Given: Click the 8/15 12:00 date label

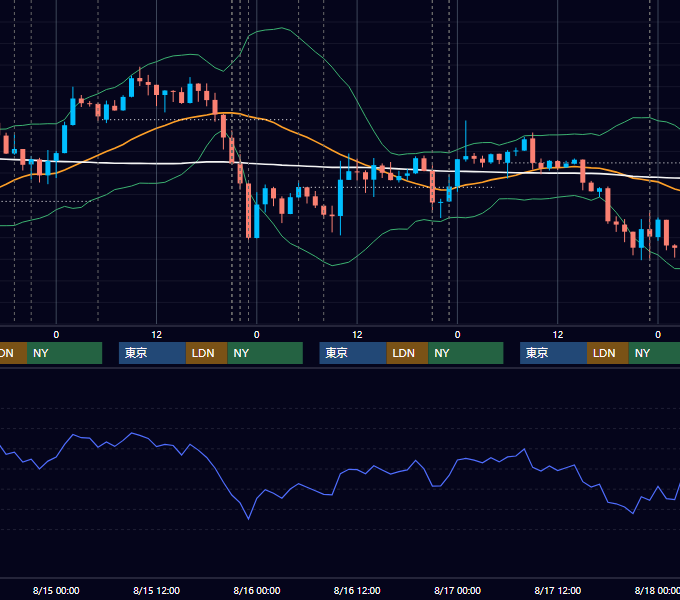Looking at the screenshot, I should pos(156,590).
